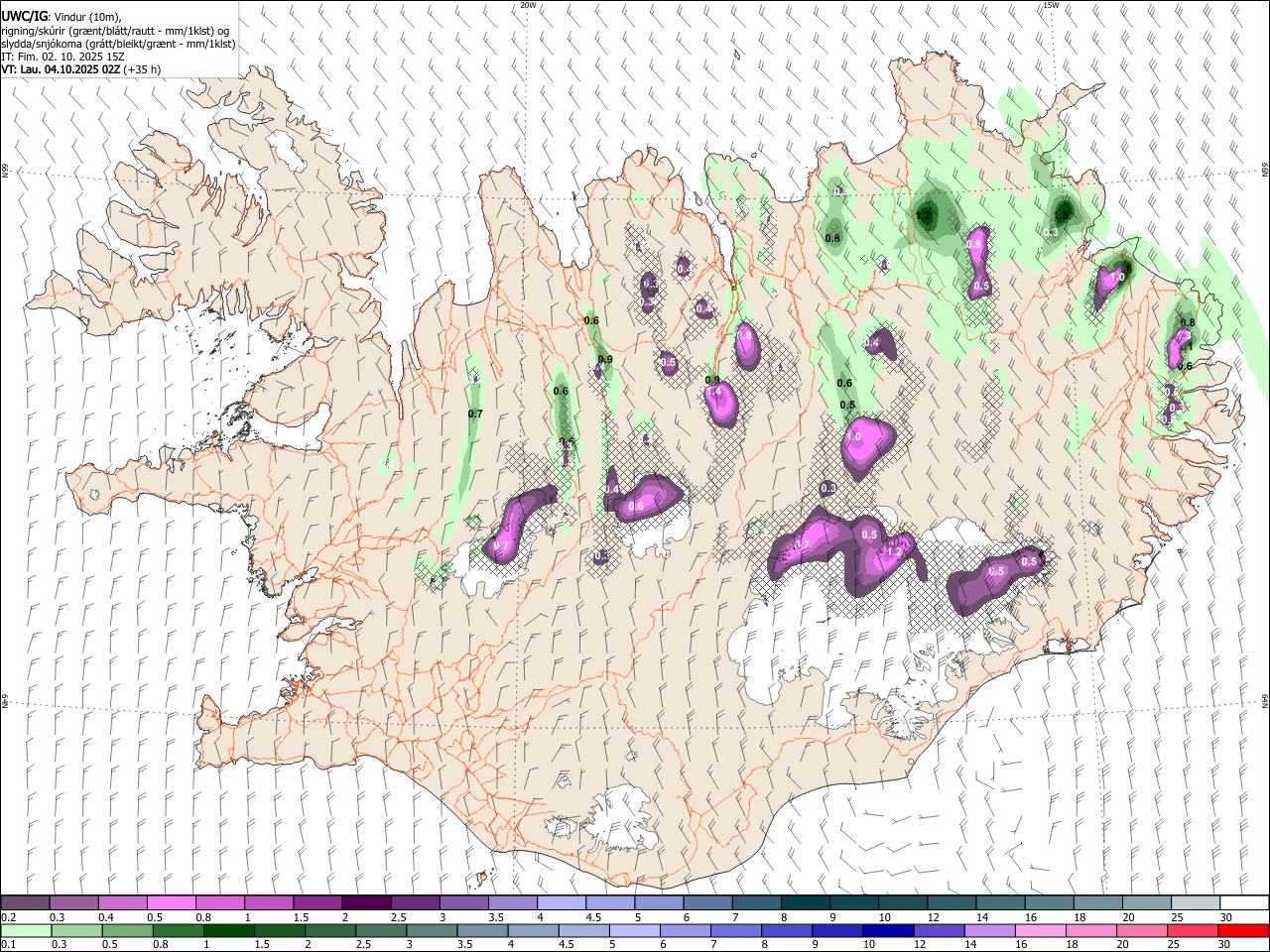This screenshot has width=1270, height=952.
Task: Click the grey-blue 4–4.5 swatch in bottom legend
Action: (x=534, y=930)
